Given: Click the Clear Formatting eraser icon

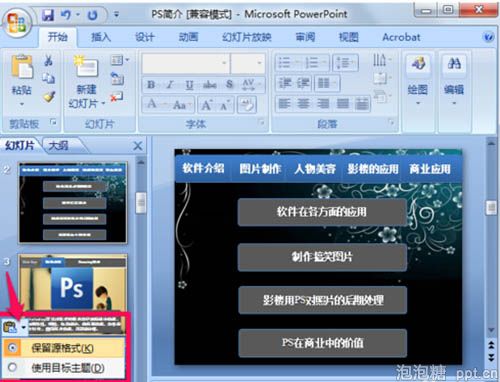Looking at the screenshot, I should pos(247,105).
